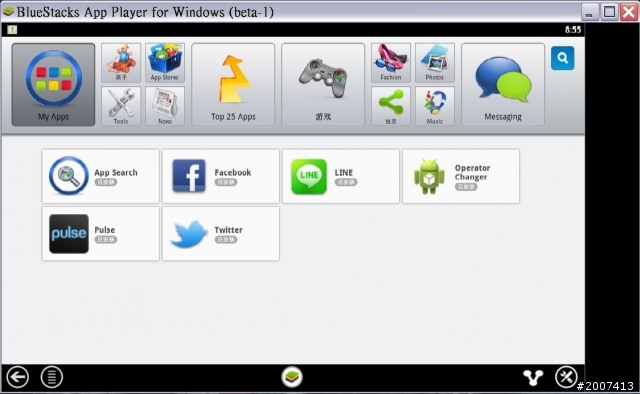Screen dimensions: 640x394
Task: Launch the App Search app
Action: pyautogui.click(x=100, y=176)
